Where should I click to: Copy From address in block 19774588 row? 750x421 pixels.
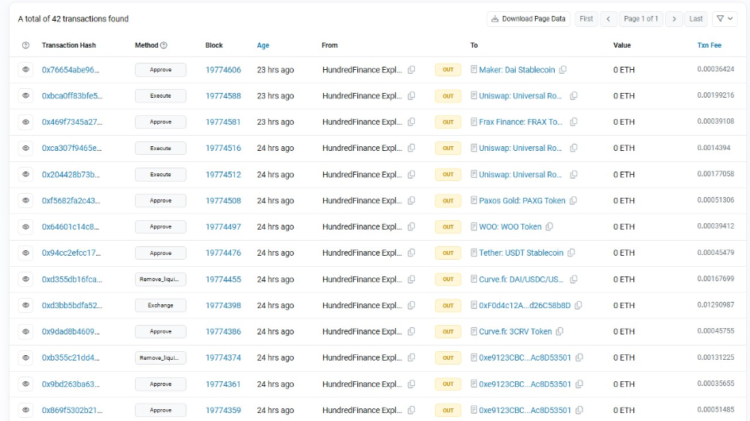coord(411,96)
